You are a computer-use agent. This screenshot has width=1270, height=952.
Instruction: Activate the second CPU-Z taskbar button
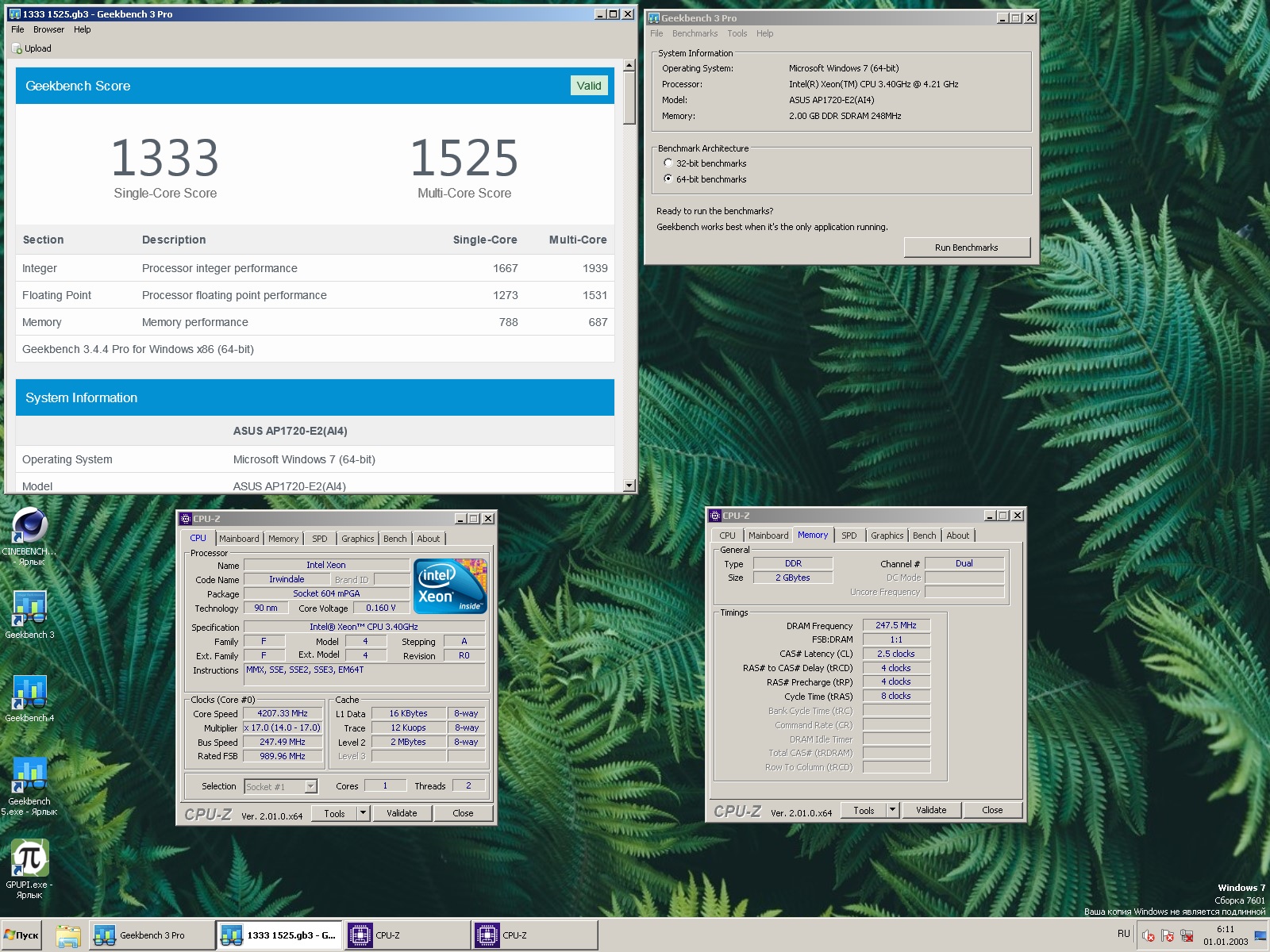coord(535,935)
